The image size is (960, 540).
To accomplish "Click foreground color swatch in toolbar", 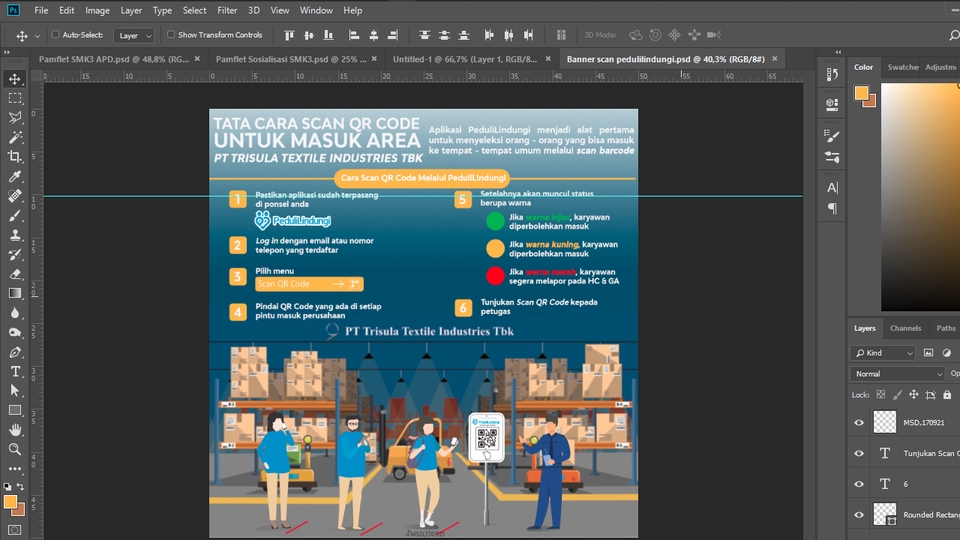I will (10, 502).
